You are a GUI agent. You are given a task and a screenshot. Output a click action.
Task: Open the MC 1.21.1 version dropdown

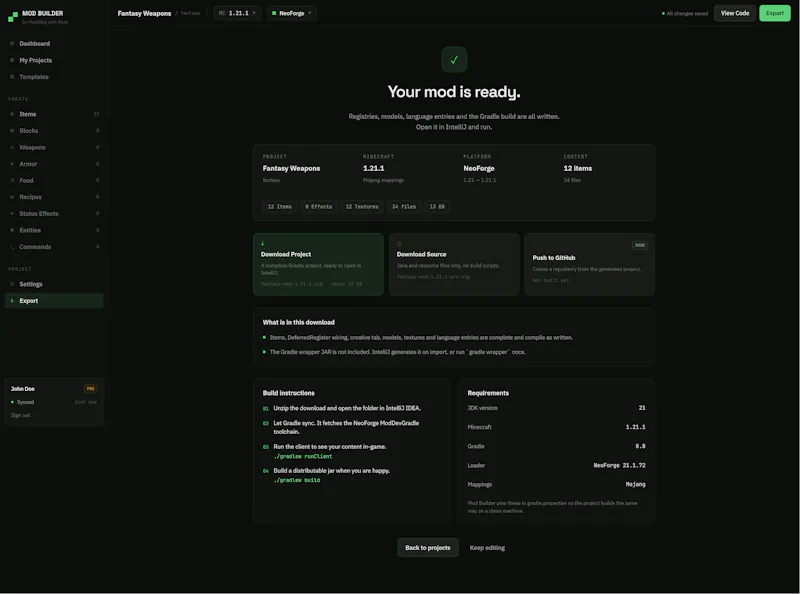(x=237, y=13)
